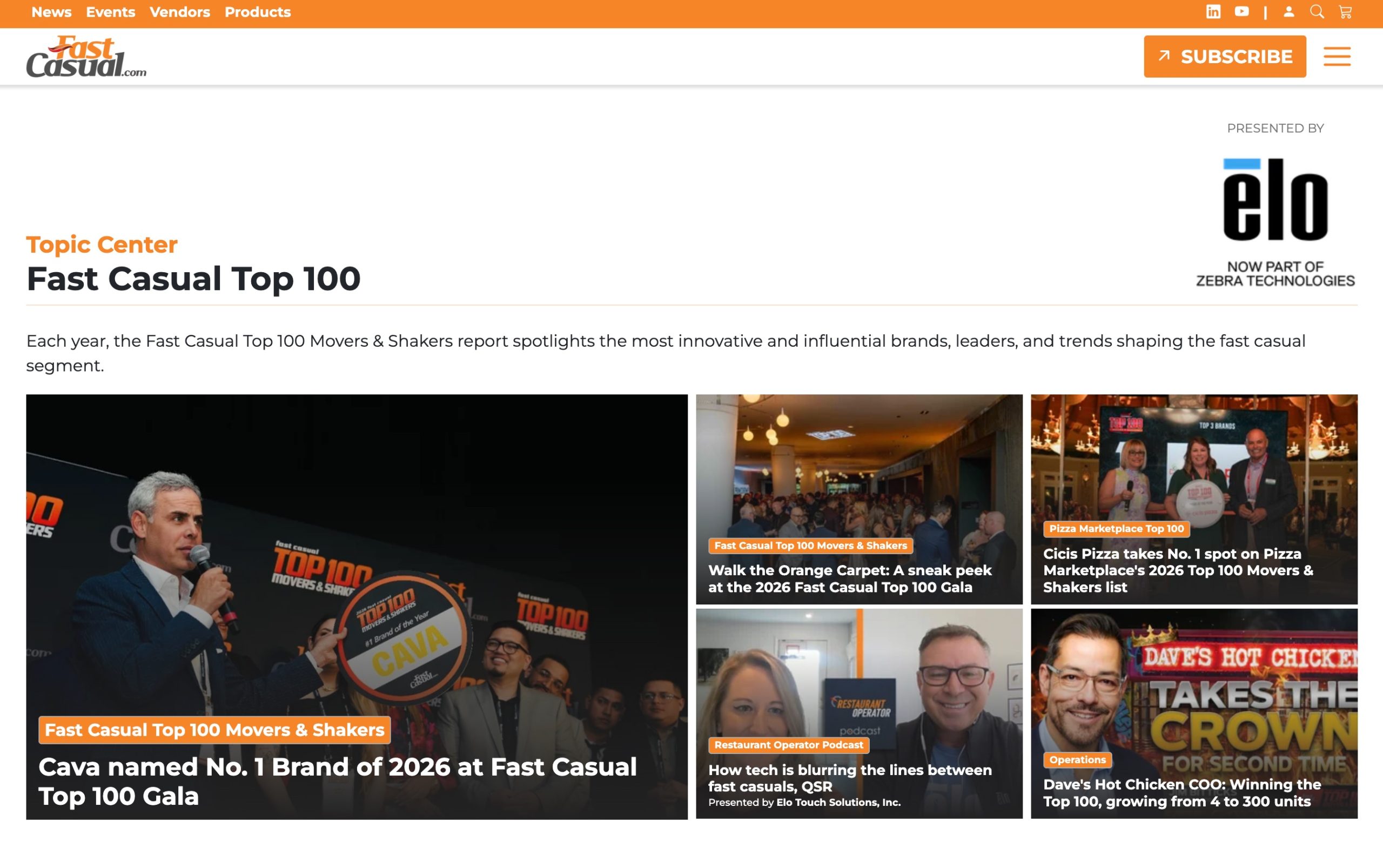Click the Elo sponsor logo
This screenshot has width=1383, height=868.
click(1275, 222)
